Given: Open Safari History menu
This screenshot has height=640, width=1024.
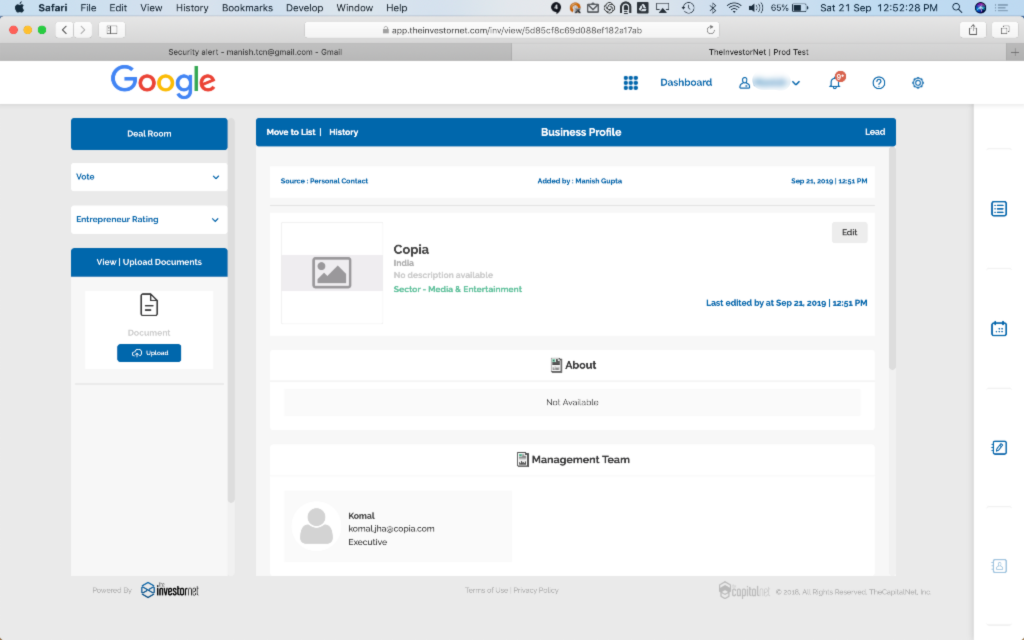Looking at the screenshot, I should [192, 8].
